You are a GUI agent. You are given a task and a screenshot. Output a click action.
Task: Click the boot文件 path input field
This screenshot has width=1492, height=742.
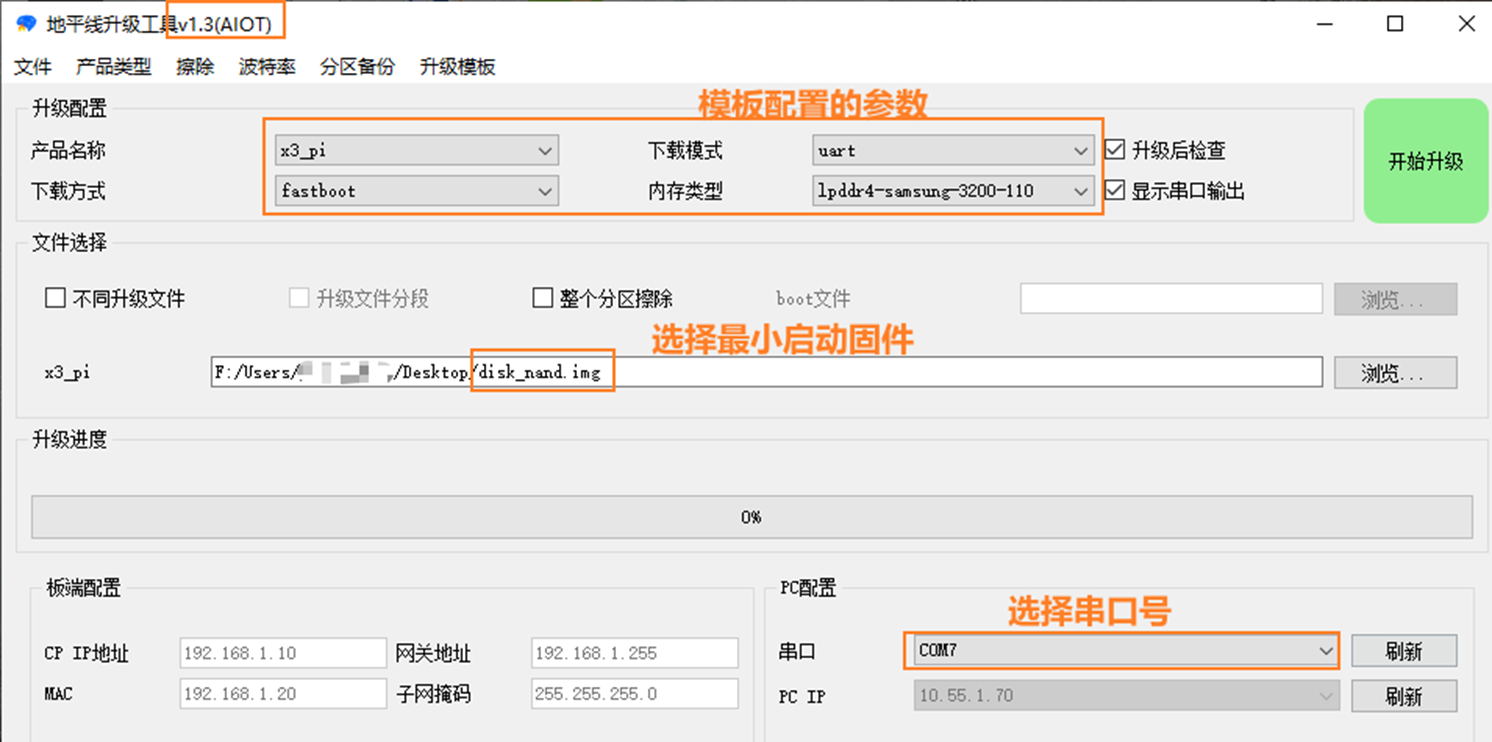[x=1171, y=299]
